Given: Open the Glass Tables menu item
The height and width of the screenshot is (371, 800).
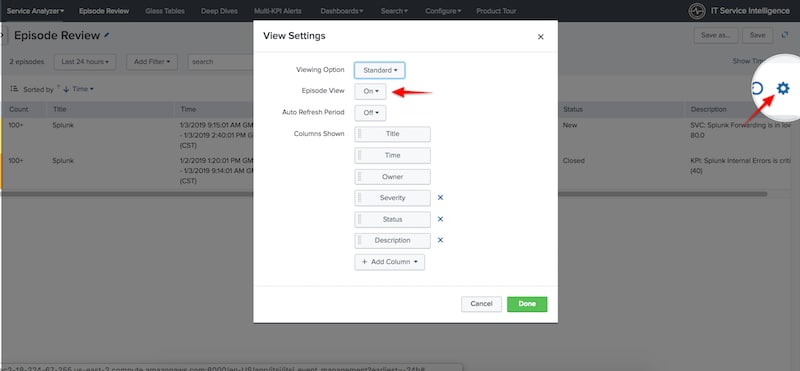Looking at the screenshot, I should (x=165, y=11).
